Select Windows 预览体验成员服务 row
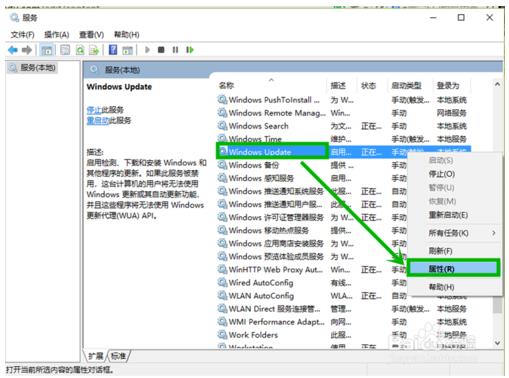Viewport: 509px width, 378px height. tap(312, 256)
